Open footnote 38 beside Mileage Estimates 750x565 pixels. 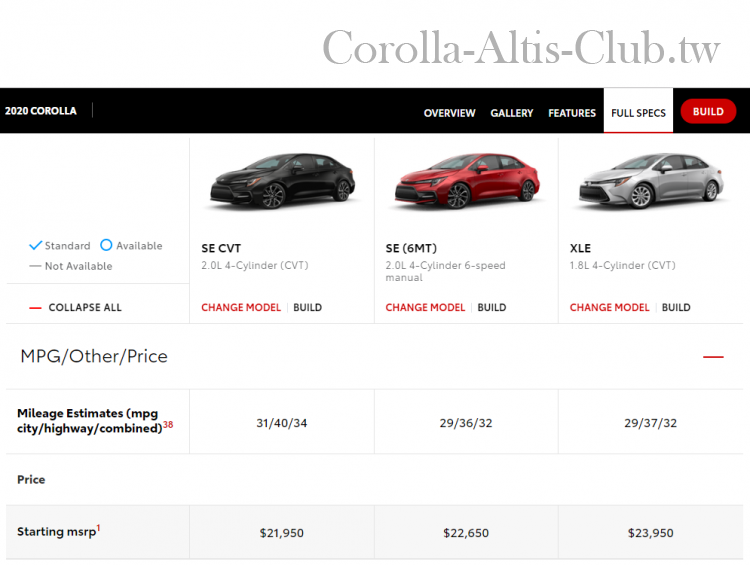168,424
